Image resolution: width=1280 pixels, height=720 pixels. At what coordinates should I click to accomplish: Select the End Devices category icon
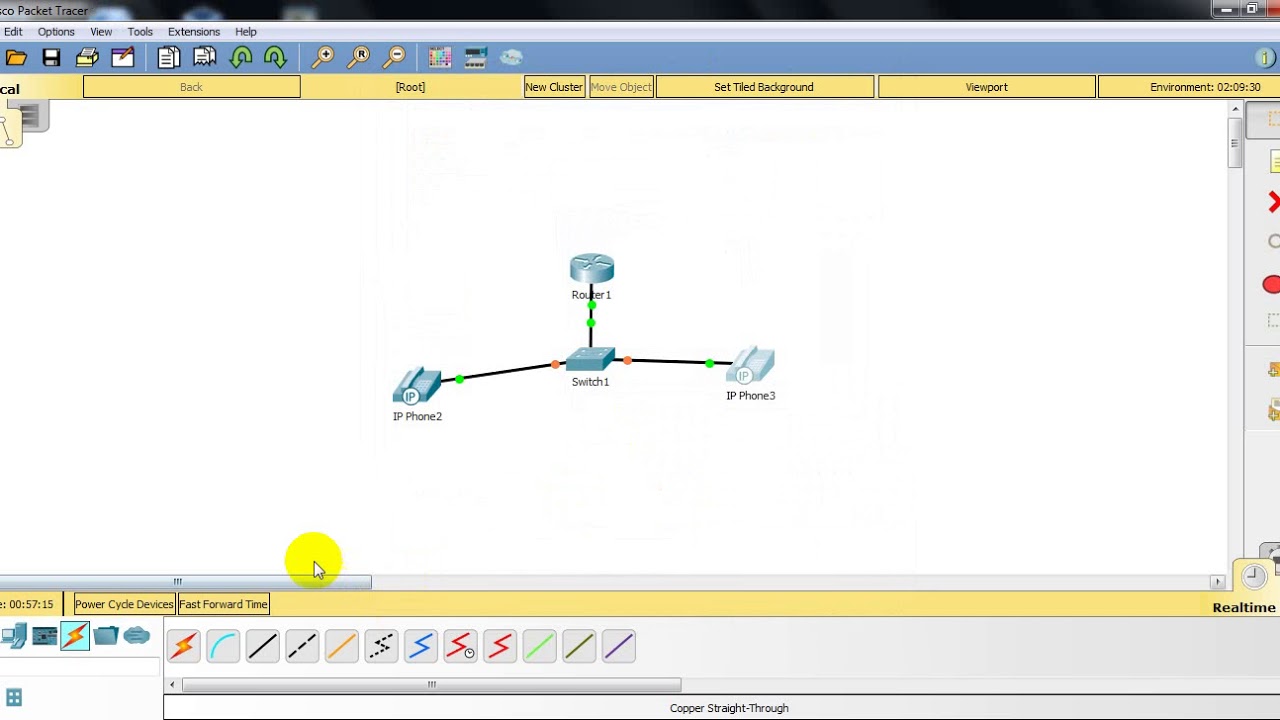(x=14, y=636)
